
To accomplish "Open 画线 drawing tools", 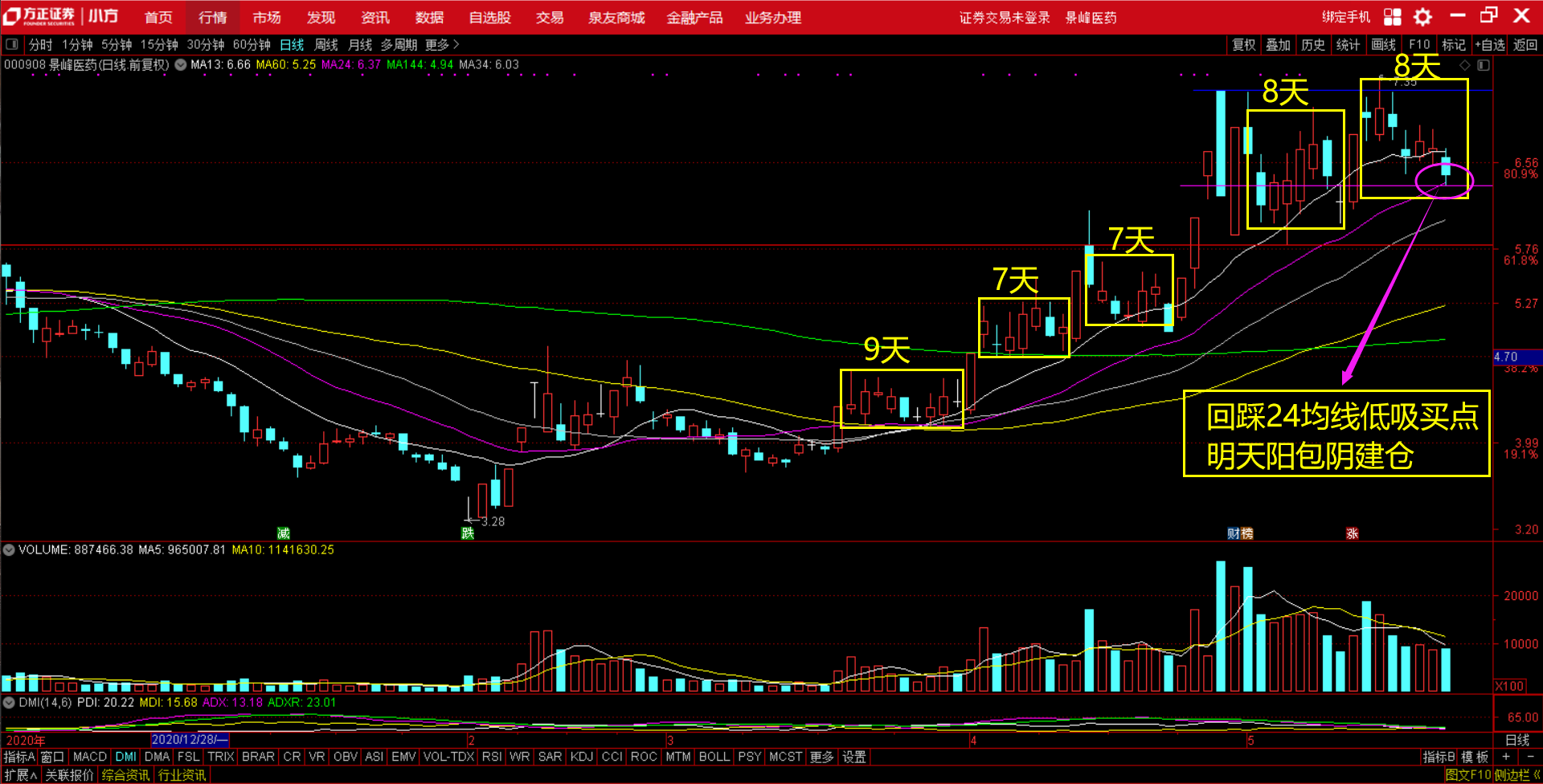I will point(1383,45).
